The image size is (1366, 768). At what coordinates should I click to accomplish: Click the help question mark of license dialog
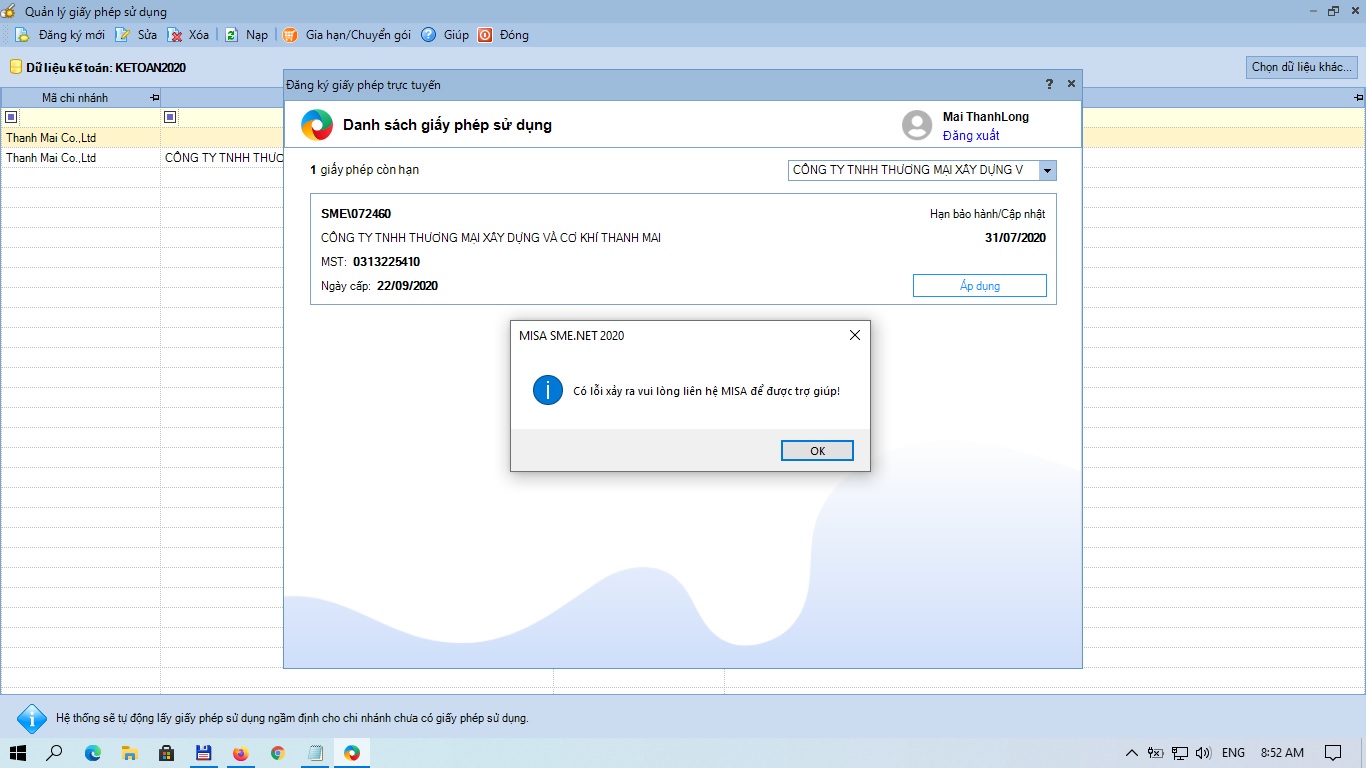tap(1049, 85)
